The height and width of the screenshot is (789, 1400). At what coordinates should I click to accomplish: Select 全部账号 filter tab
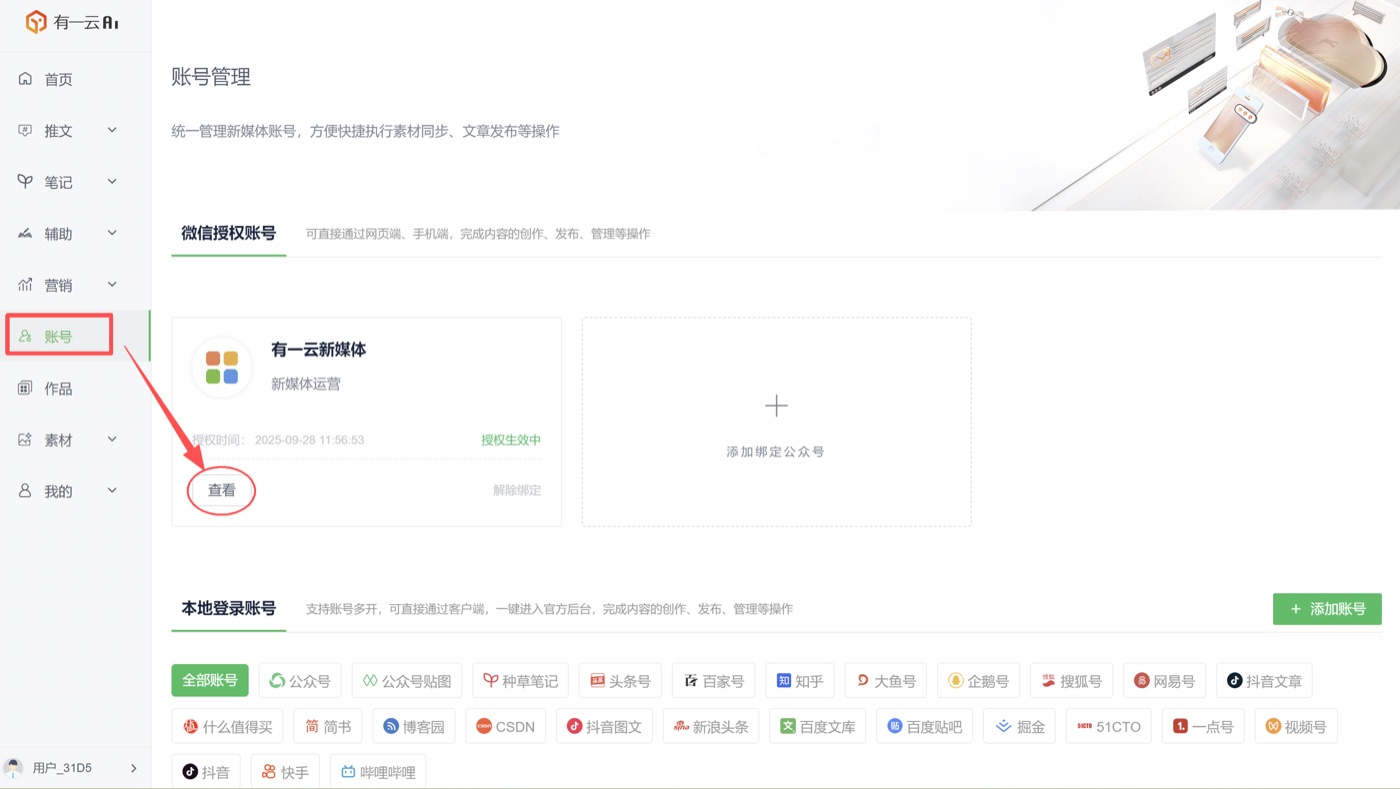[x=209, y=681]
